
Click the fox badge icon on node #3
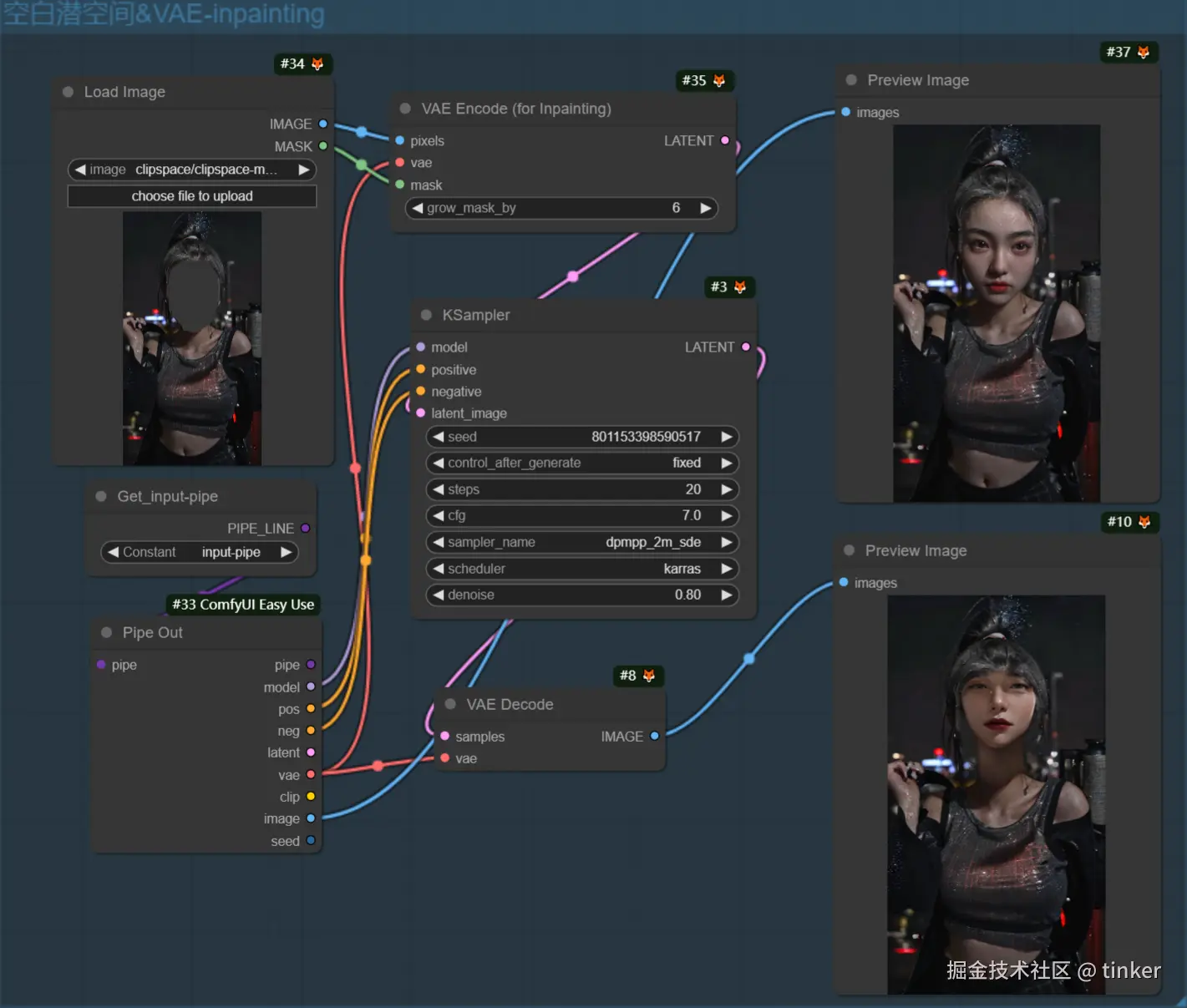click(x=740, y=287)
